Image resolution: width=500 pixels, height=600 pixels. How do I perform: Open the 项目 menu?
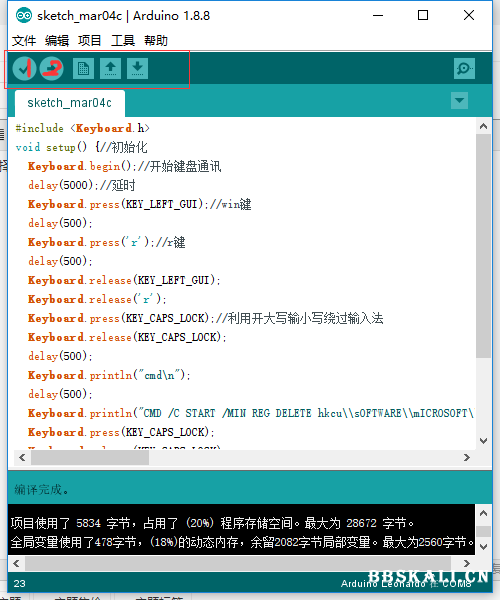90,40
